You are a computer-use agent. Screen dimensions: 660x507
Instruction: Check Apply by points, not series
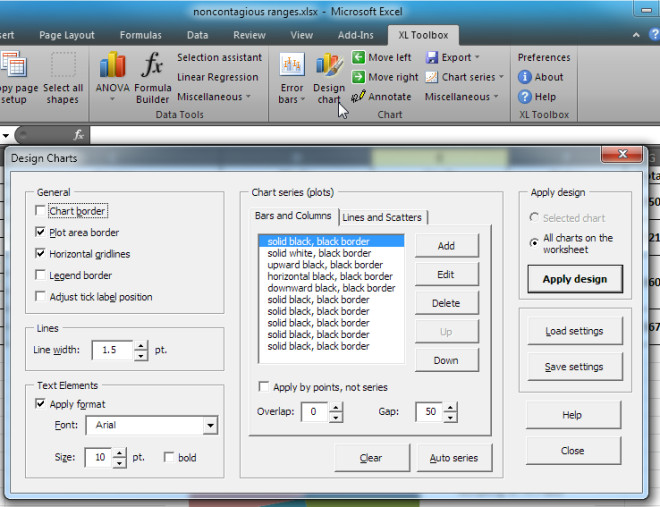tap(264, 387)
